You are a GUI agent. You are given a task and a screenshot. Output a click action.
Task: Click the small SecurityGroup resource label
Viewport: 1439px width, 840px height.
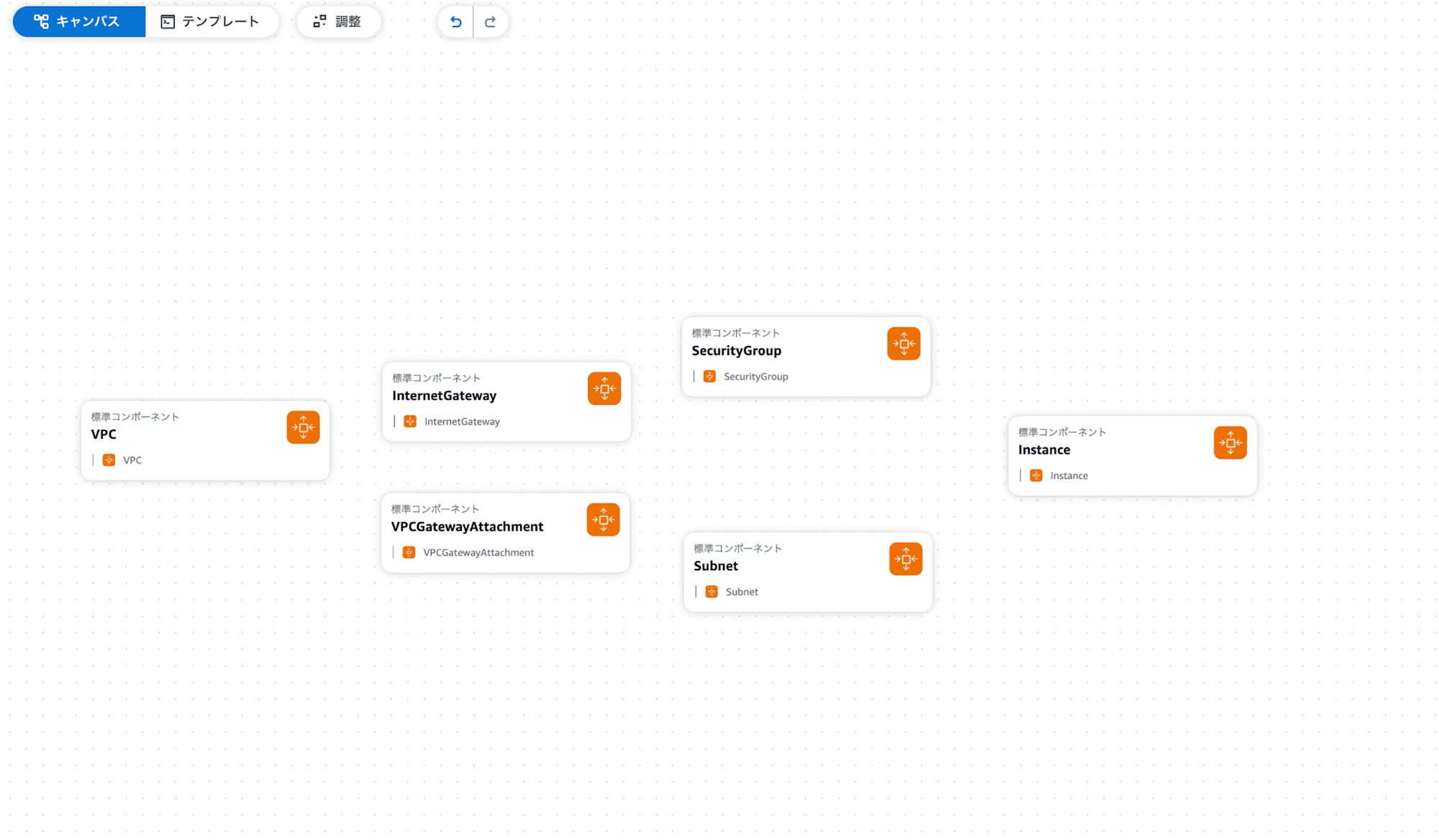pos(756,376)
